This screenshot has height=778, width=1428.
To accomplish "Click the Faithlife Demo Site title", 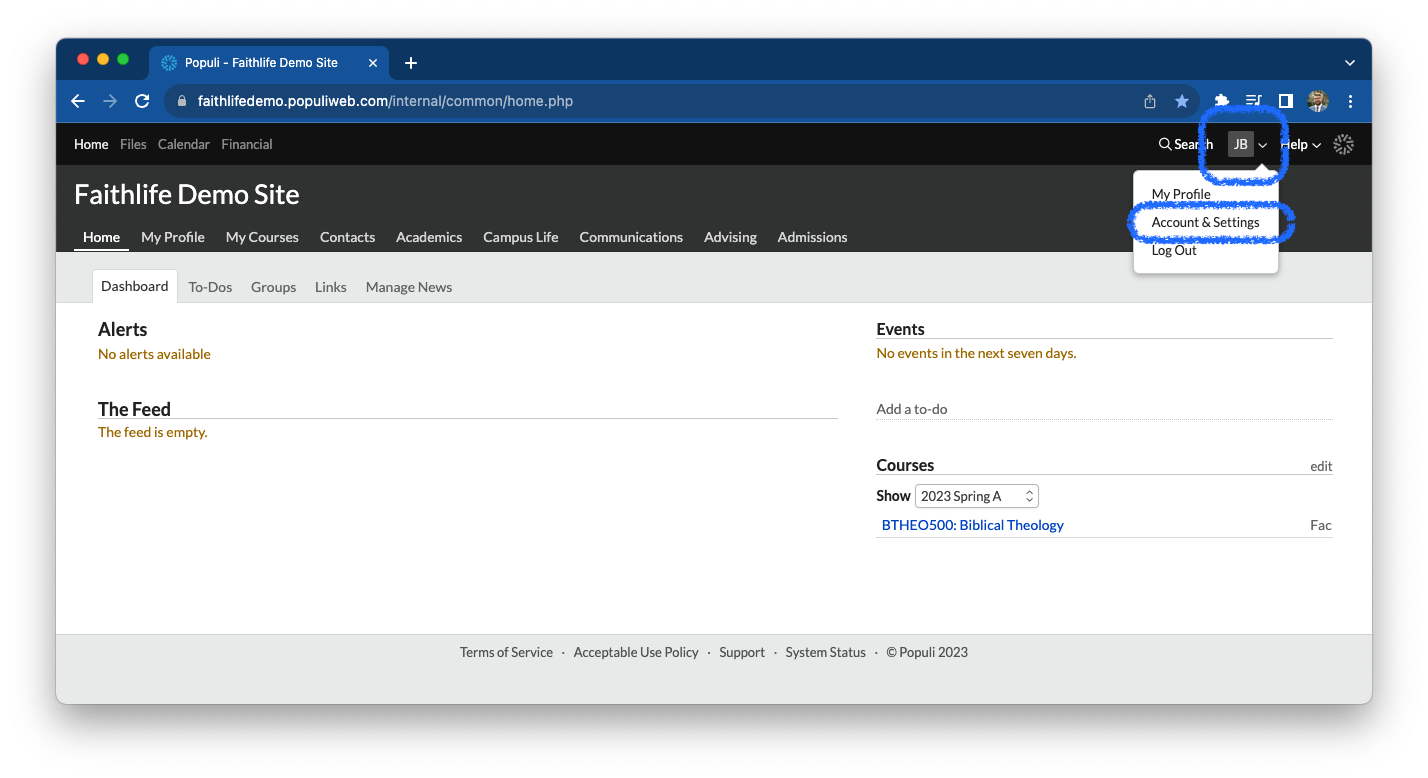I will 187,194.
